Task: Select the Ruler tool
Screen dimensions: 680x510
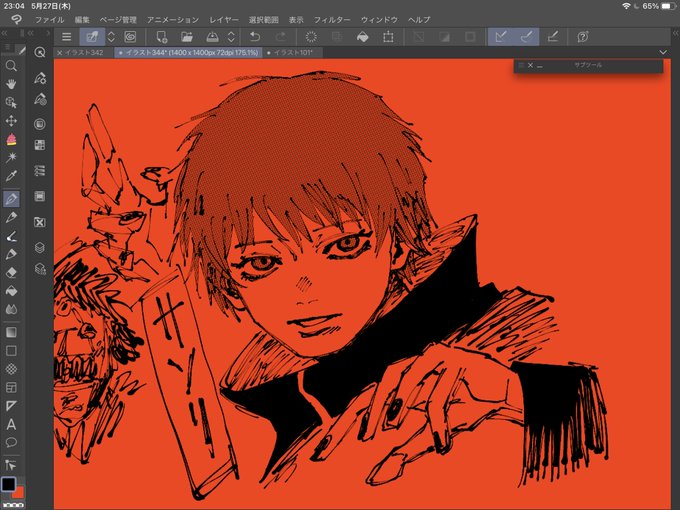Action: (x=11, y=406)
